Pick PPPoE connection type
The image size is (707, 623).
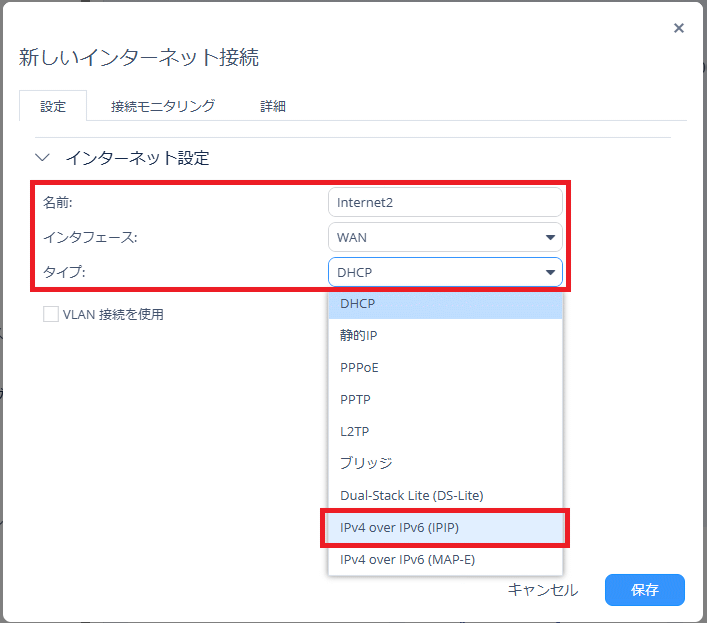tap(445, 367)
